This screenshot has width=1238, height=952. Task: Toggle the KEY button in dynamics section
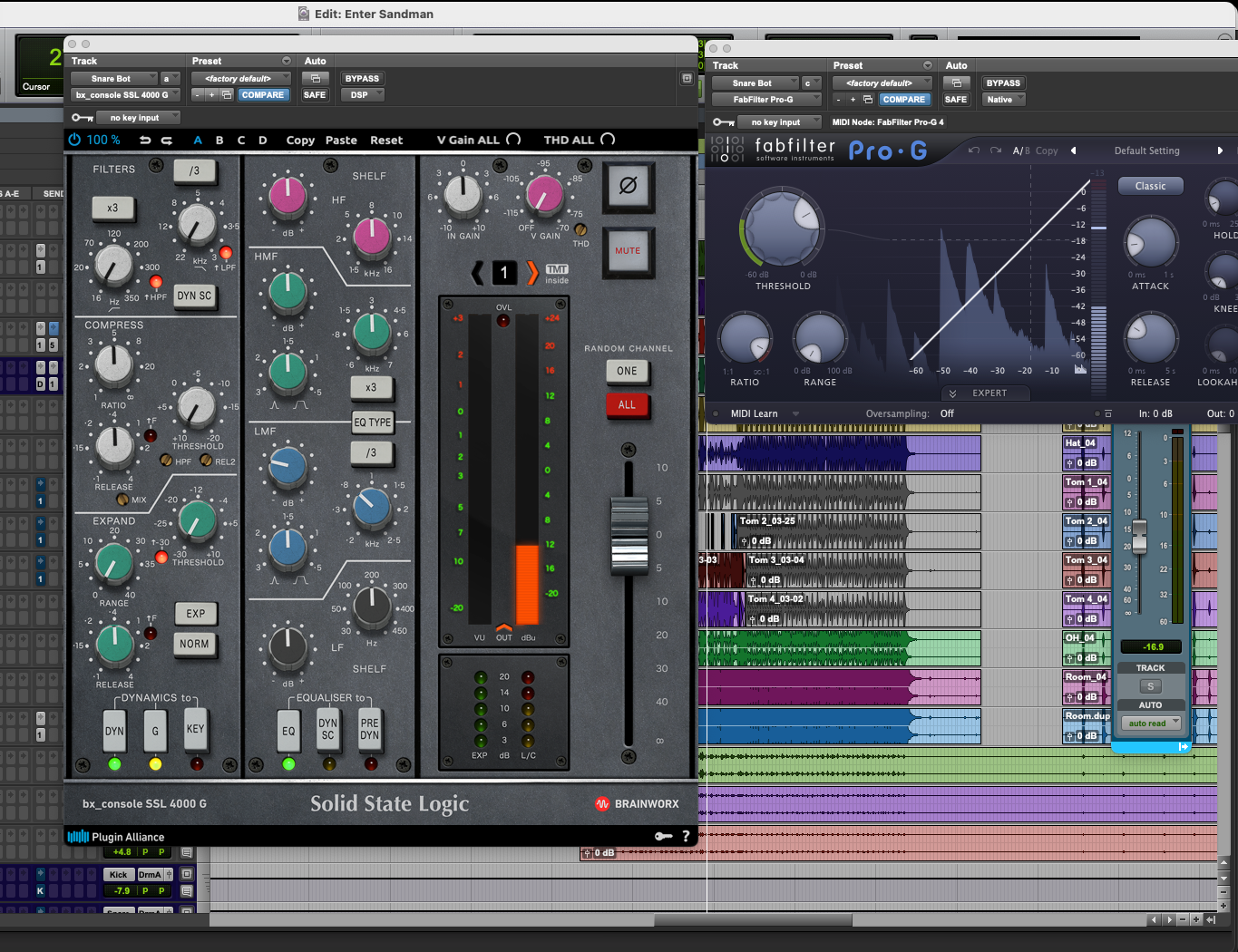195,728
